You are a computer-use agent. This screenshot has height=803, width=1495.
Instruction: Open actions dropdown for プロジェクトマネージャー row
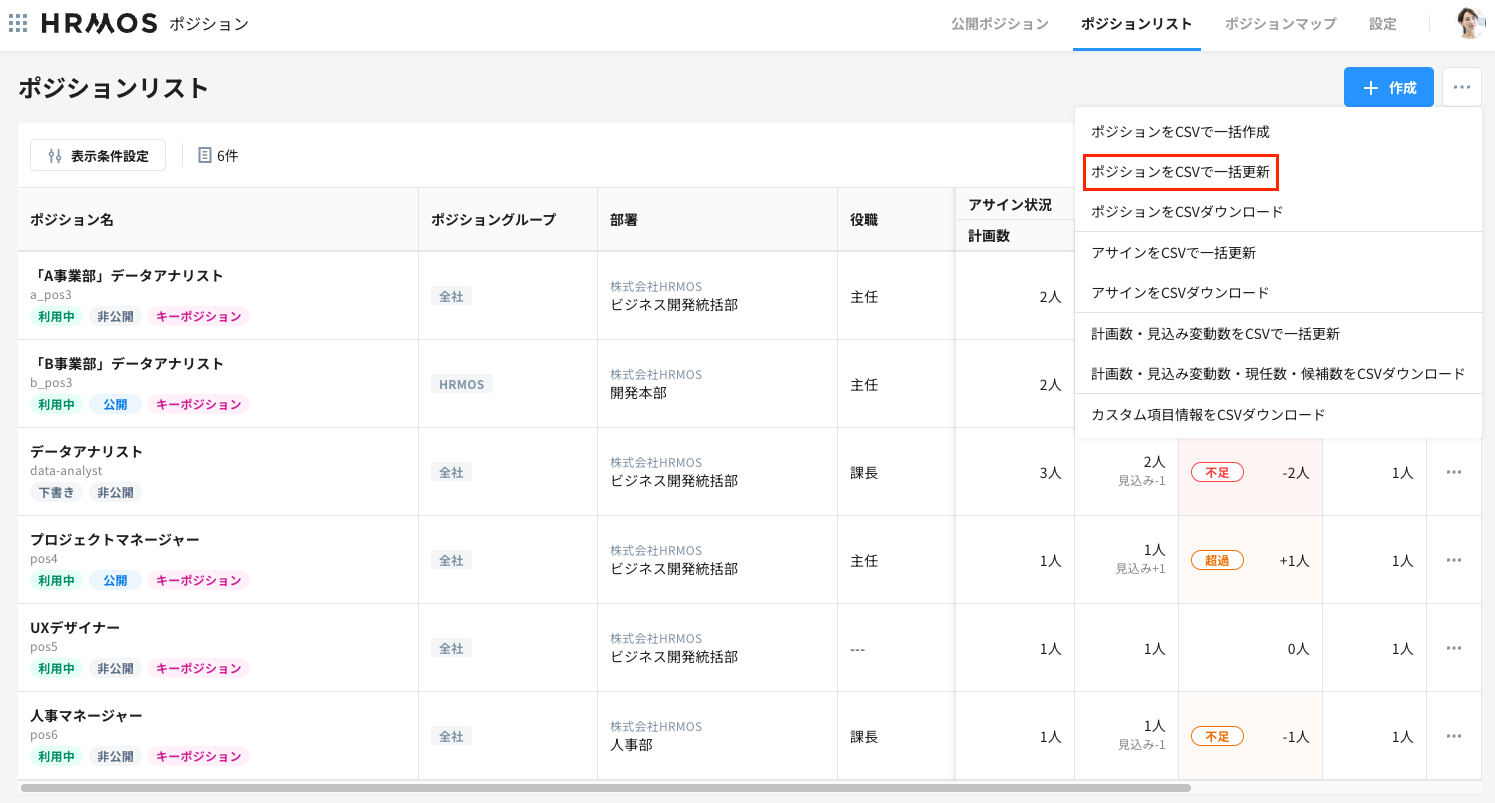1453,560
